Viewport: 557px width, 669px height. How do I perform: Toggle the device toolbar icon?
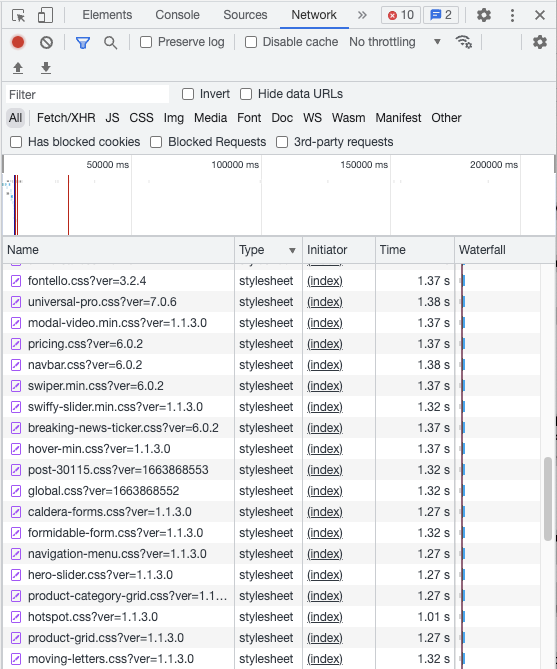45,15
